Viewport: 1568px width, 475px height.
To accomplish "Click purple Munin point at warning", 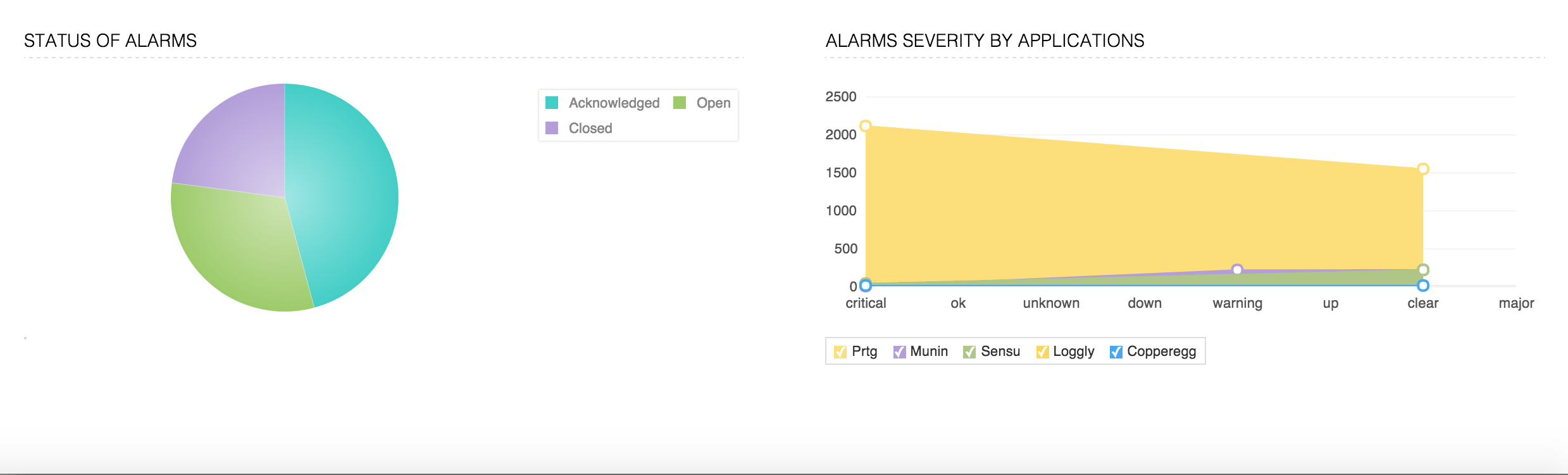I will (x=1237, y=270).
